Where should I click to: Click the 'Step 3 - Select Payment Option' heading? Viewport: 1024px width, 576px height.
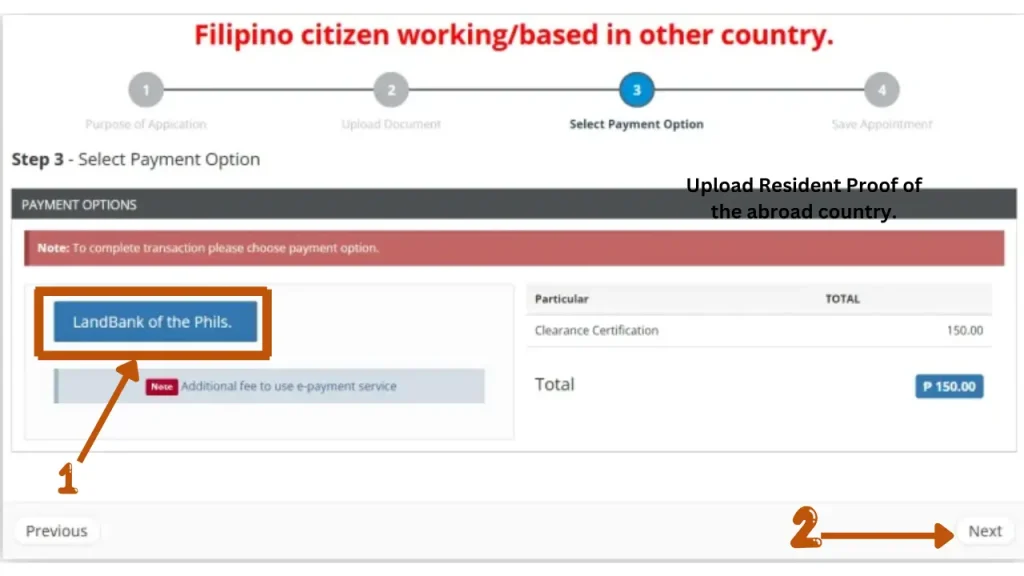pos(136,159)
